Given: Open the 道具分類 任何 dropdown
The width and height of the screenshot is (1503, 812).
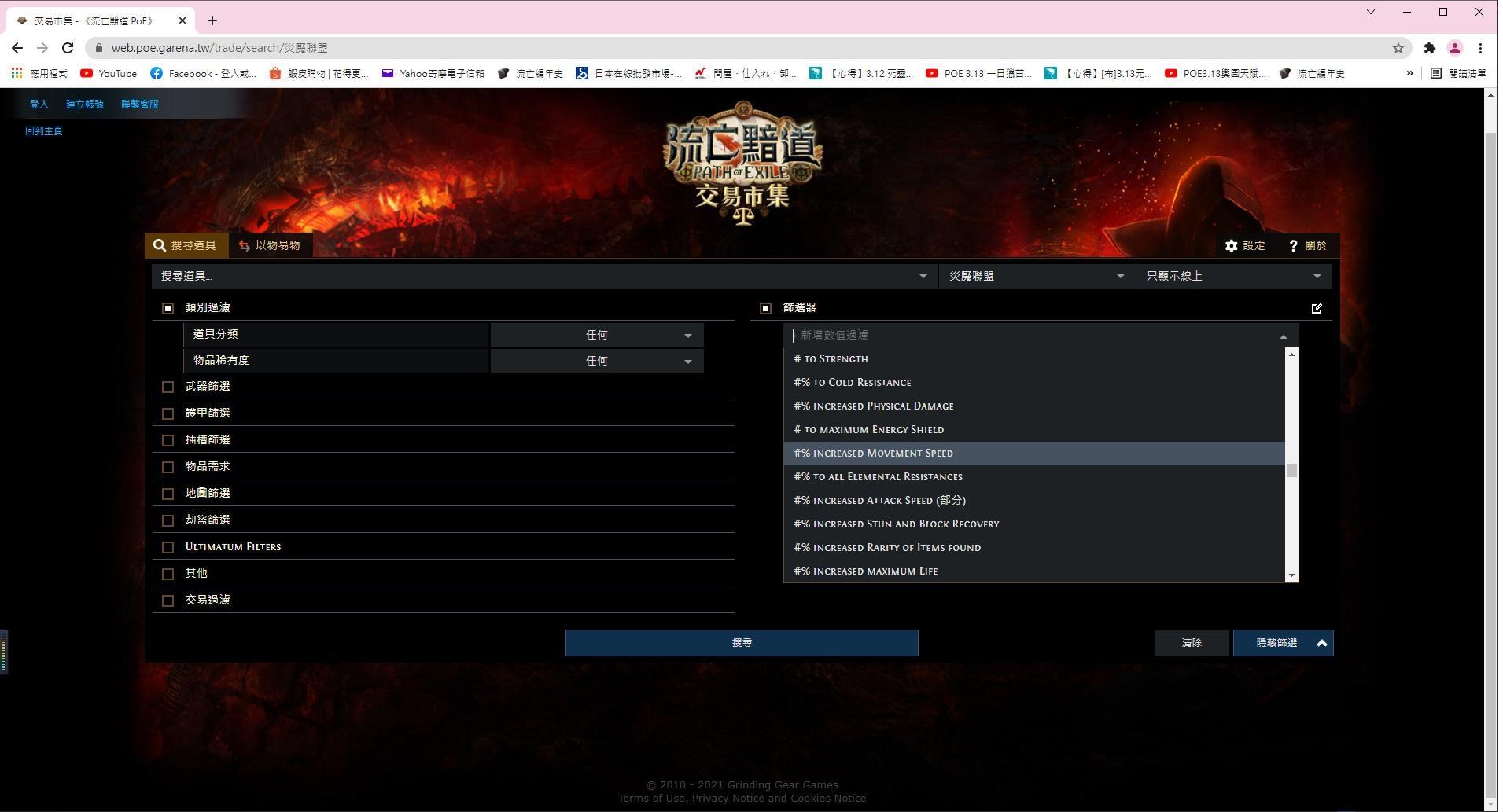Looking at the screenshot, I should 597,334.
